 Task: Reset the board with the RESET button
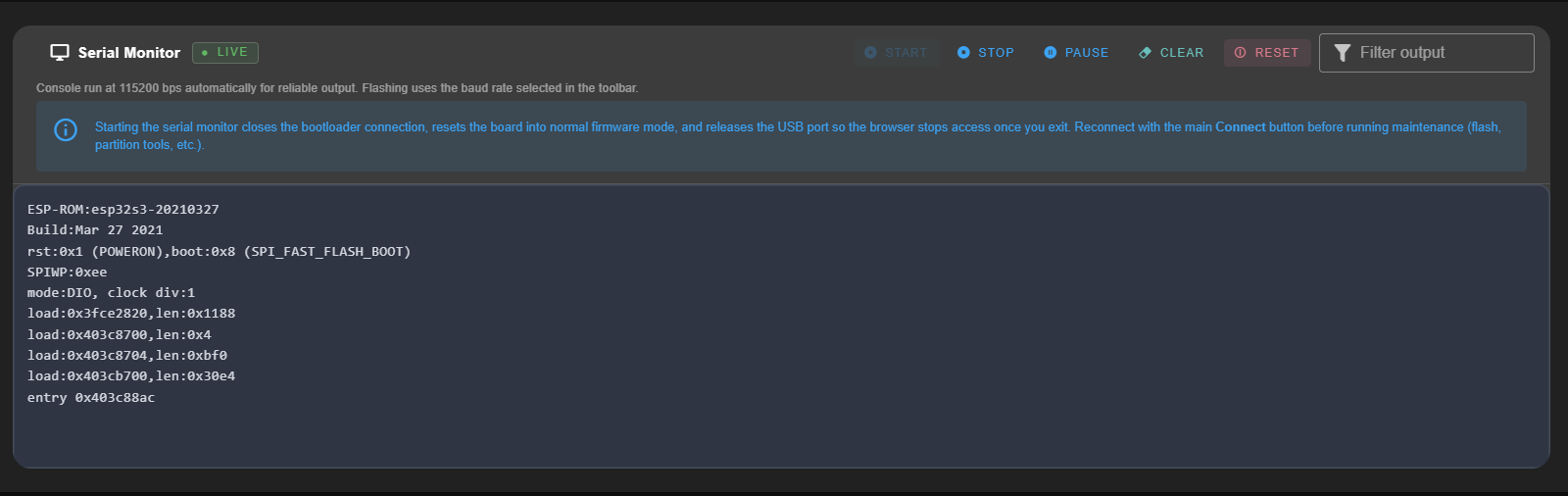click(1267, 53)
